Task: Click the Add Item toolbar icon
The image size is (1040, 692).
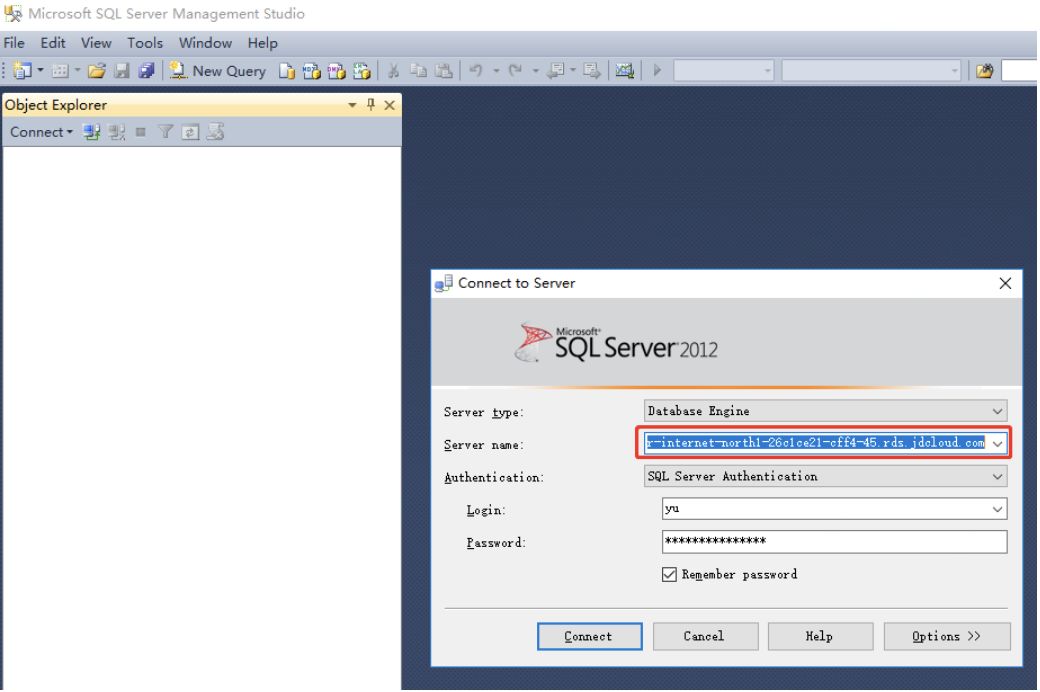Action: [60, 70]
